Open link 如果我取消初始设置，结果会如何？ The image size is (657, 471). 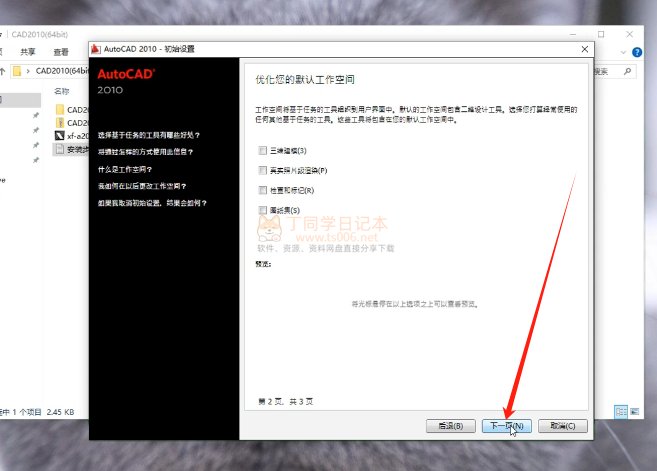(x=152, y=203)
